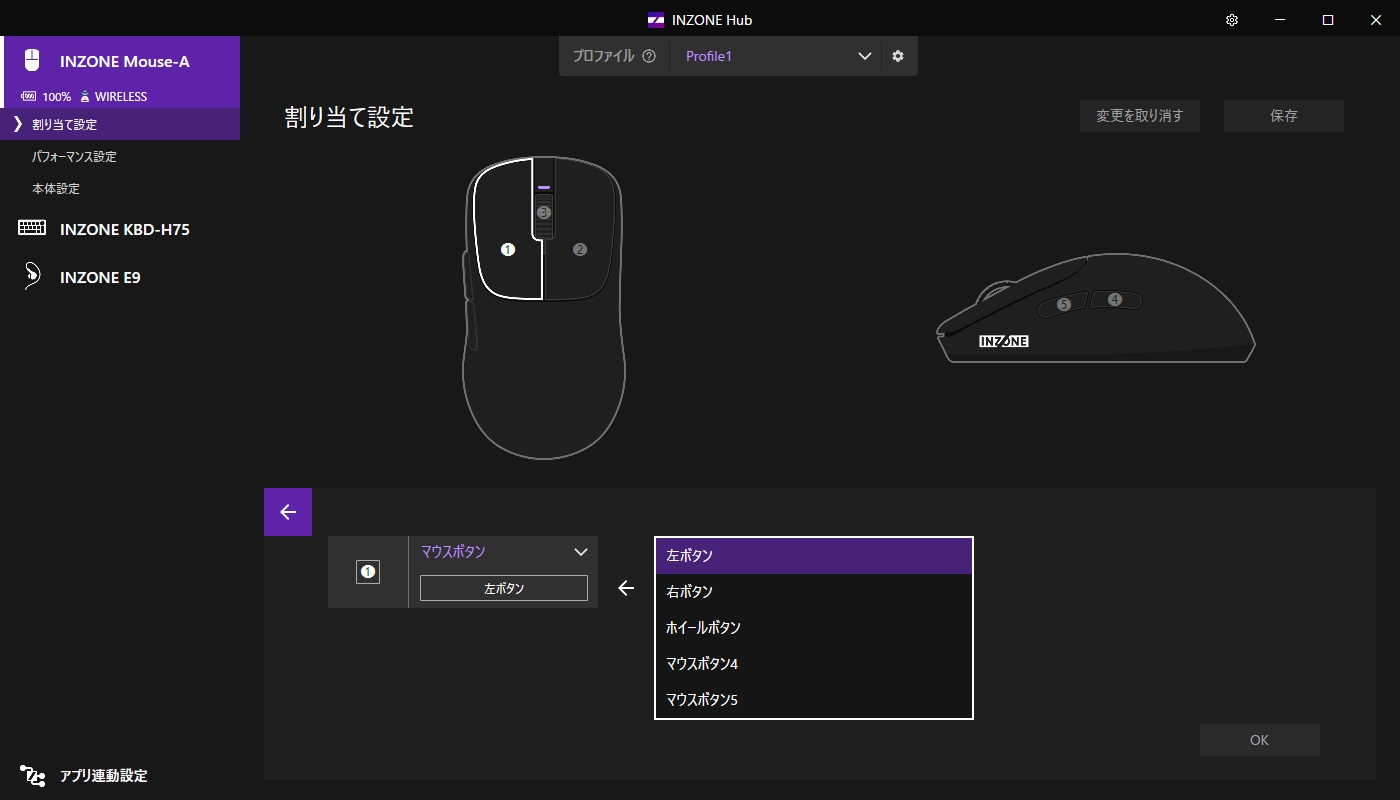1400x800 pixels.
Task: Click the numbered 1 button badge in assignment panel
Action: tap(368, 572)
